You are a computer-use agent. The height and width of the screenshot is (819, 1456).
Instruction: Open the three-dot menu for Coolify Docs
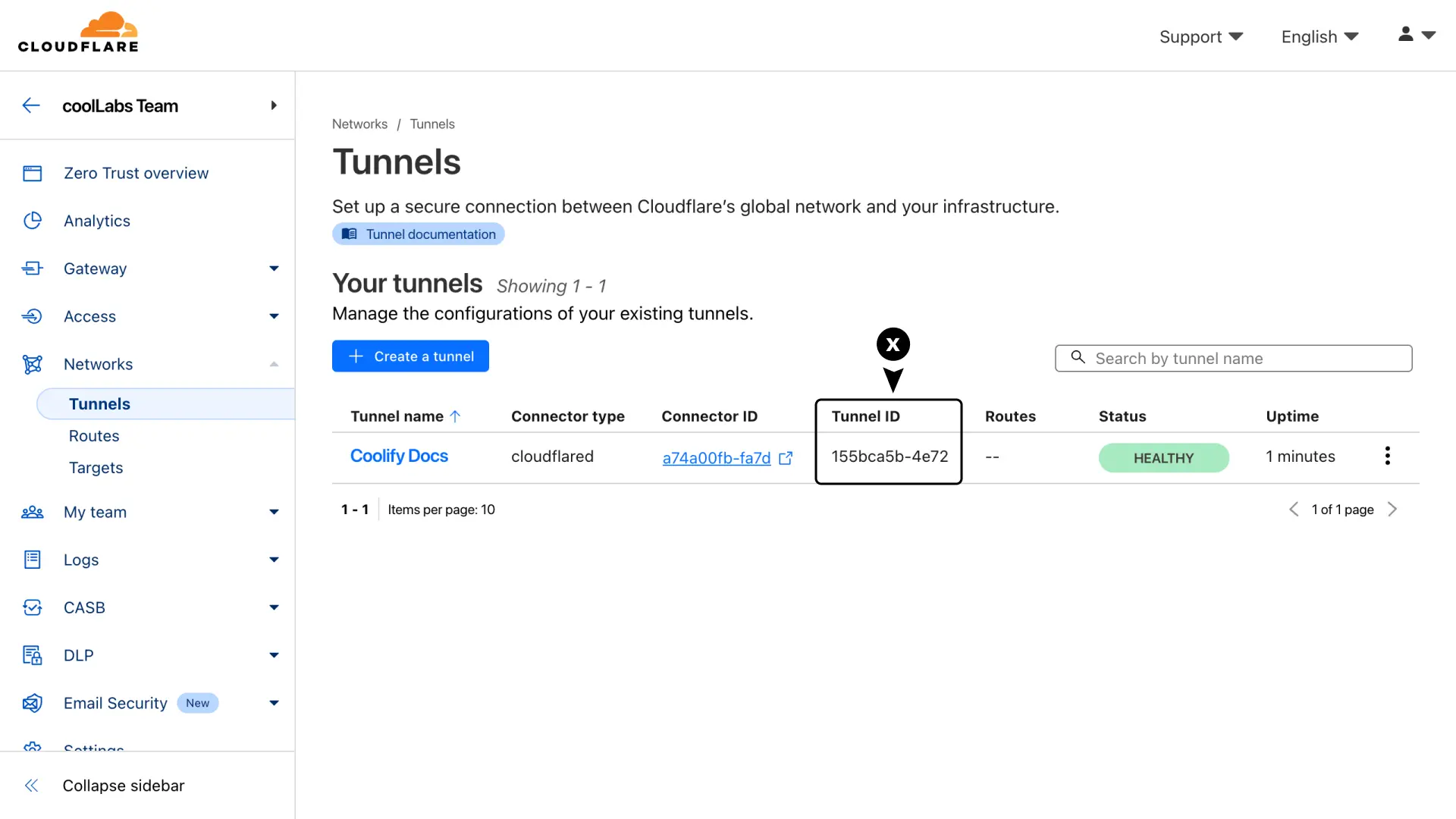pos(1387,456)
